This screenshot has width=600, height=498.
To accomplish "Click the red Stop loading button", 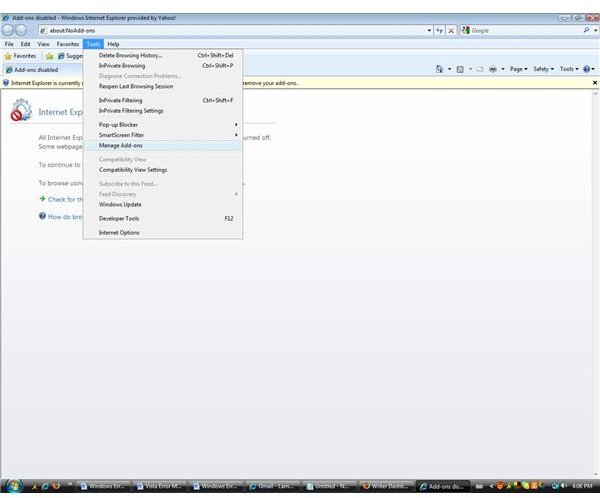I will [451, 31].
